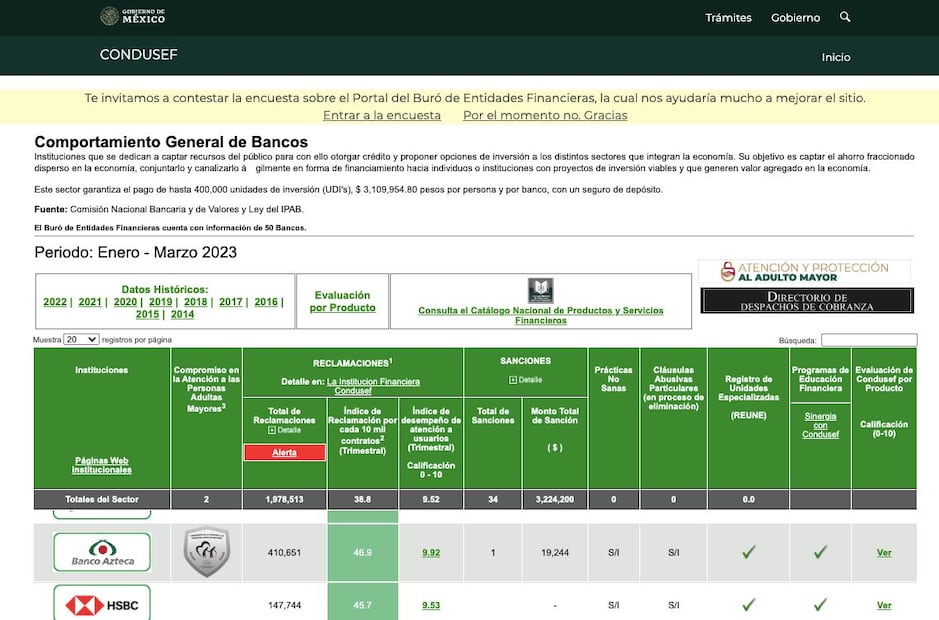Viewport: 939px width, 620px height.
Task: Open 2016 historical data
Action: [x=266, y=302]
